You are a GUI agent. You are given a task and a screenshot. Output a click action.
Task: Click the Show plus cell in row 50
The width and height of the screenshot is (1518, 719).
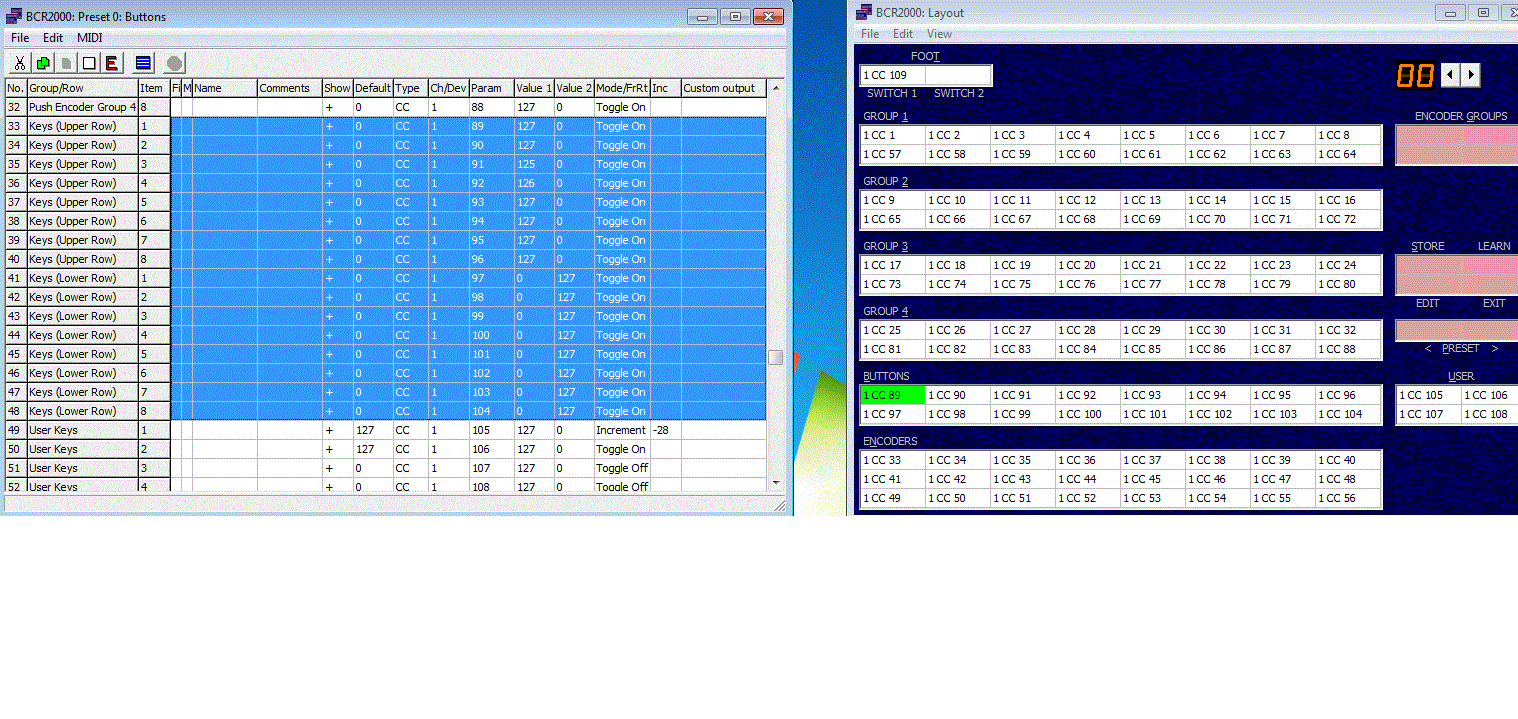click(337, 449)
